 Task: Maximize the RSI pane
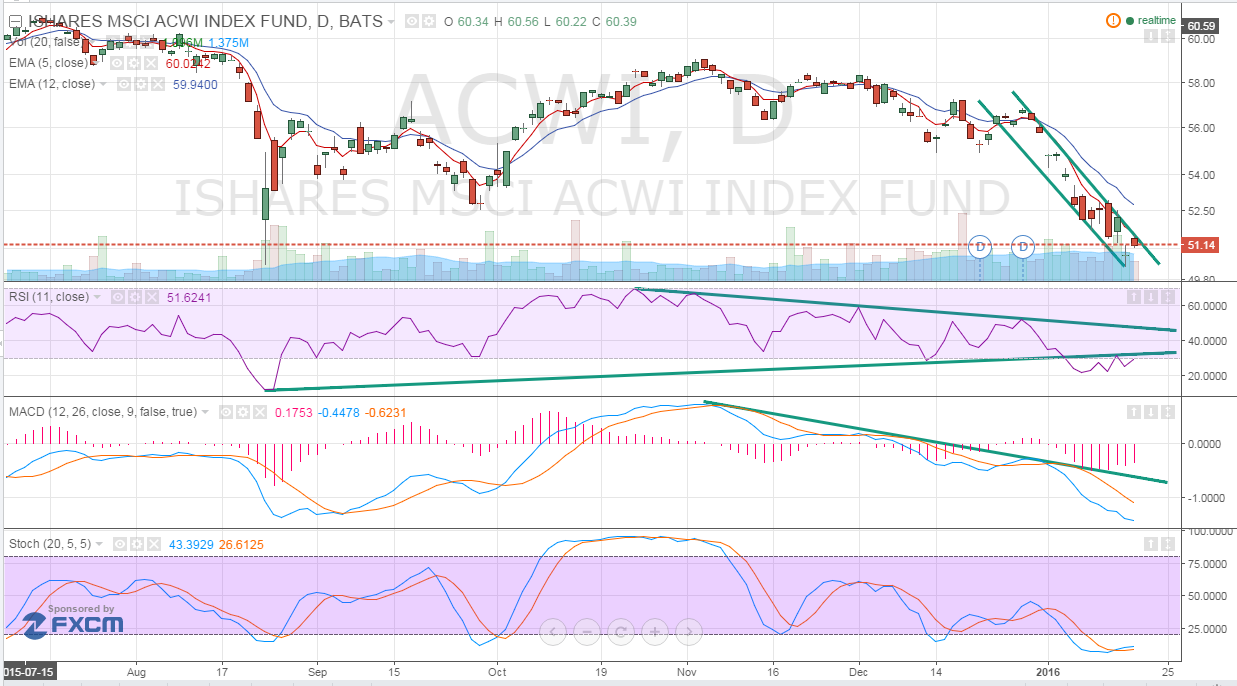(1168, 297)
